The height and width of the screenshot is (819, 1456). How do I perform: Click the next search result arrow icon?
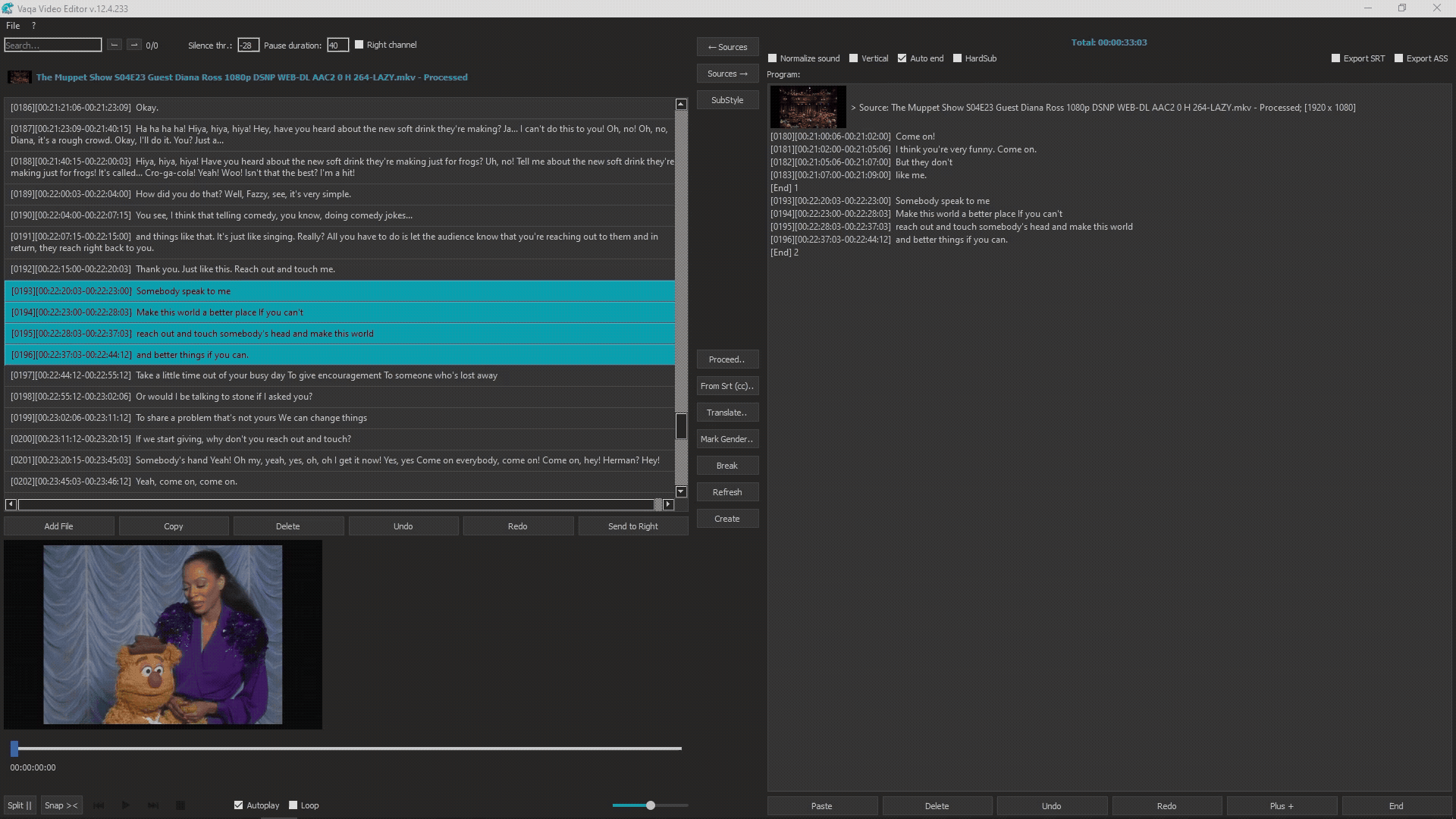[134, 45]
